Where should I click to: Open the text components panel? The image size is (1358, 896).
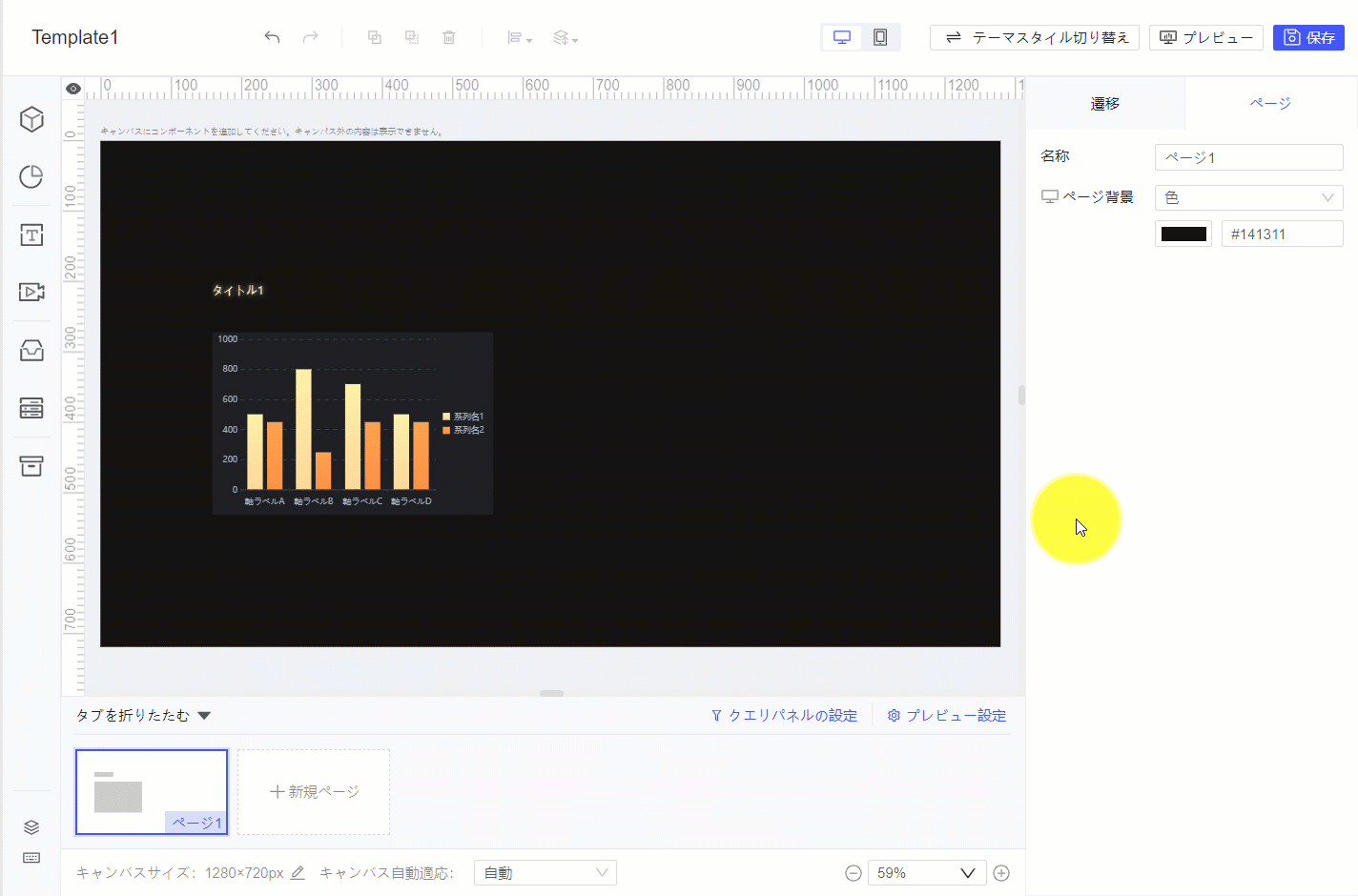tap(31, 234)
